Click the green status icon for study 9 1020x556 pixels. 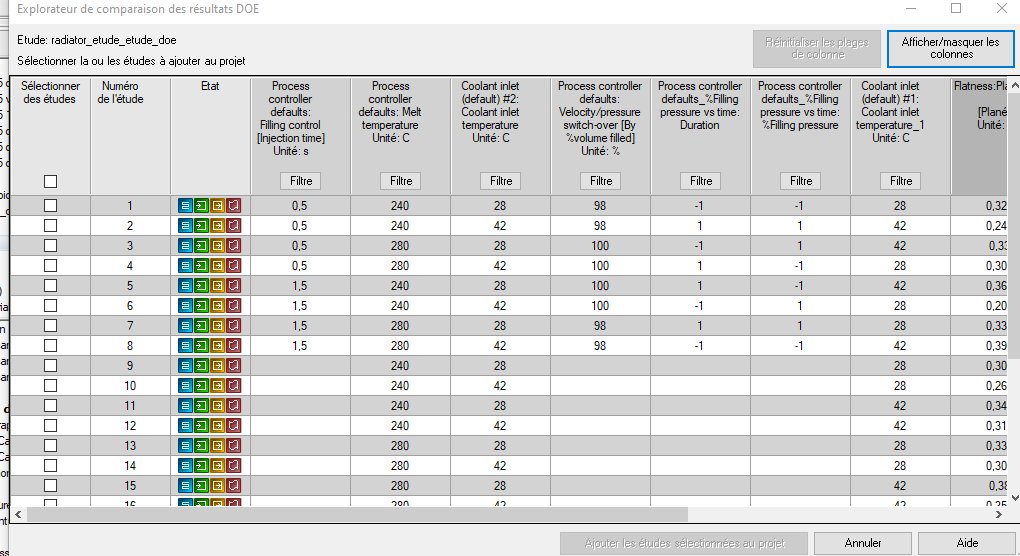(202, 366)
